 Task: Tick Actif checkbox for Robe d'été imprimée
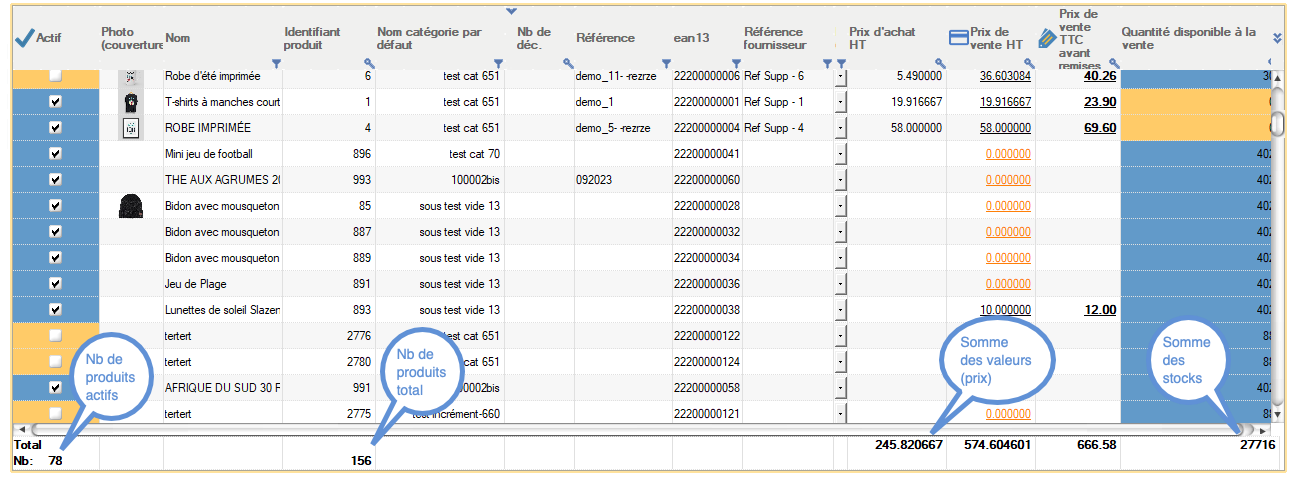tap(56, 76)
